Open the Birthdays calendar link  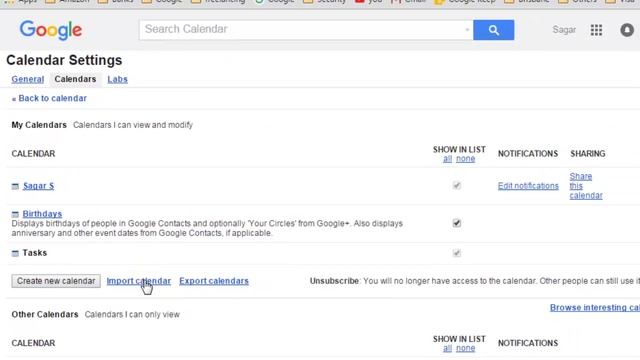[42, 214]
